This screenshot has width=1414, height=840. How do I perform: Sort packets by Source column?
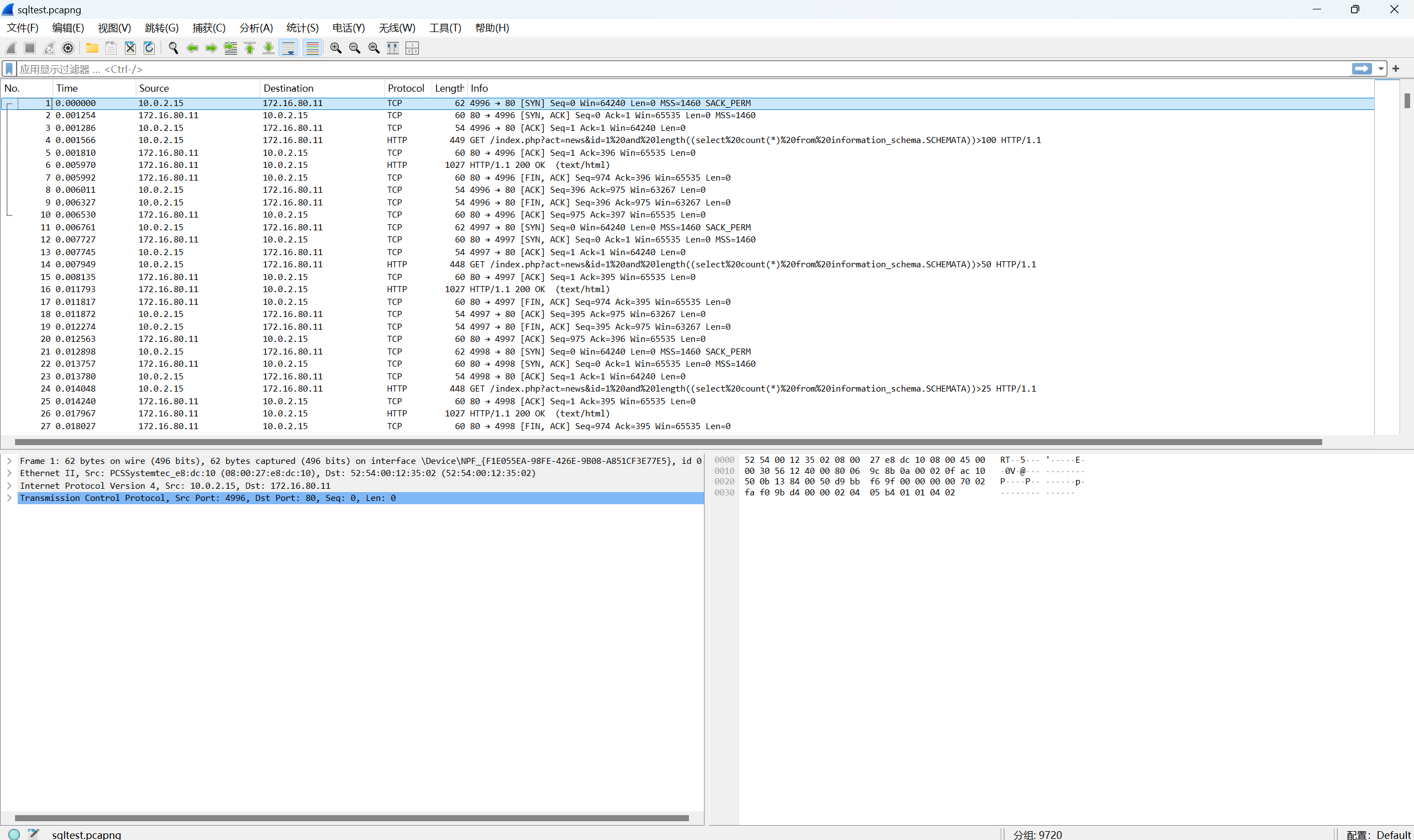pyautogui.click(x=198, y=88)
